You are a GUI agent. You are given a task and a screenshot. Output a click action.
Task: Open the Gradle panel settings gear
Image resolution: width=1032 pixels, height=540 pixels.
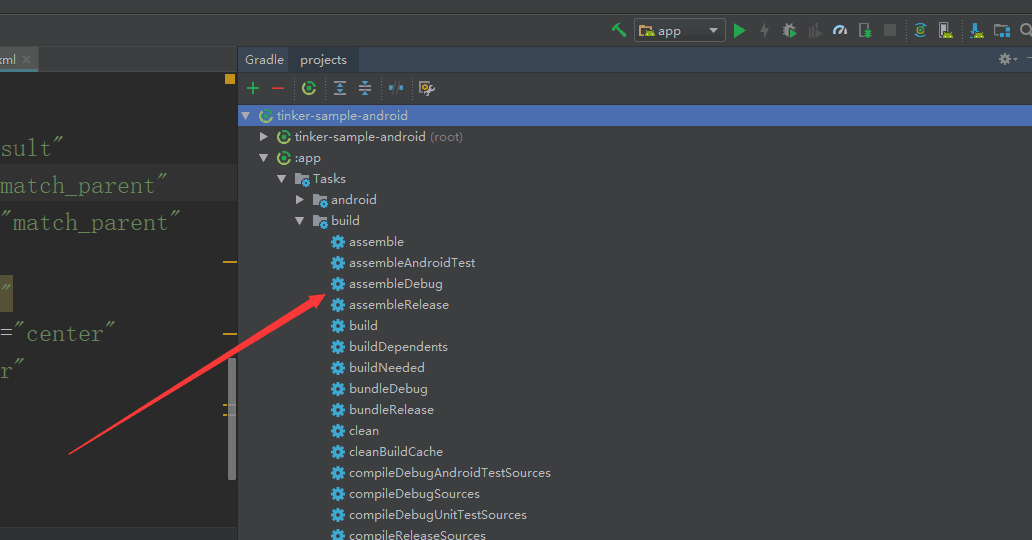(x=1007, y=59)
